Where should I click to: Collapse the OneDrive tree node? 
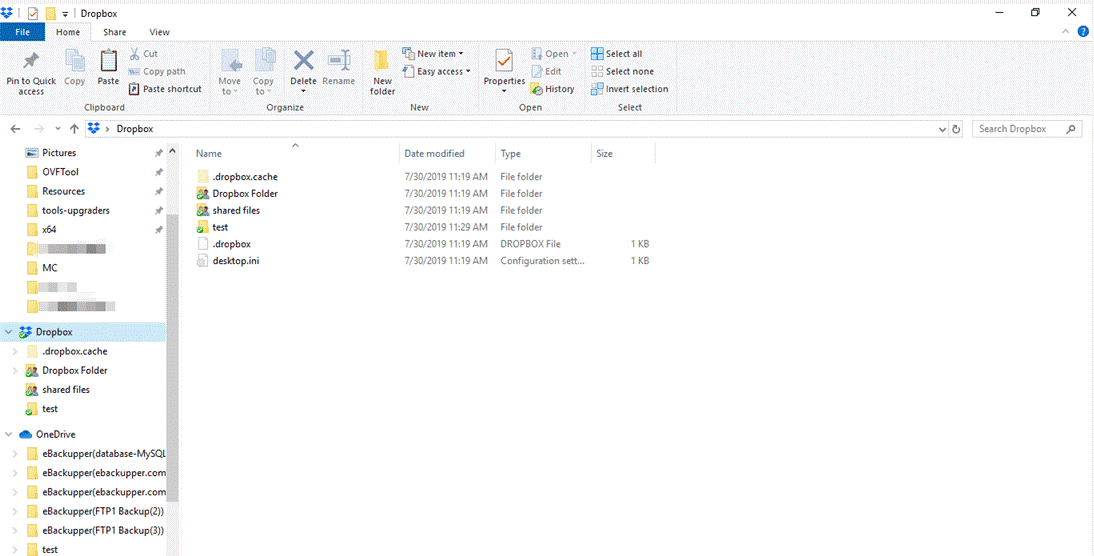8,435
